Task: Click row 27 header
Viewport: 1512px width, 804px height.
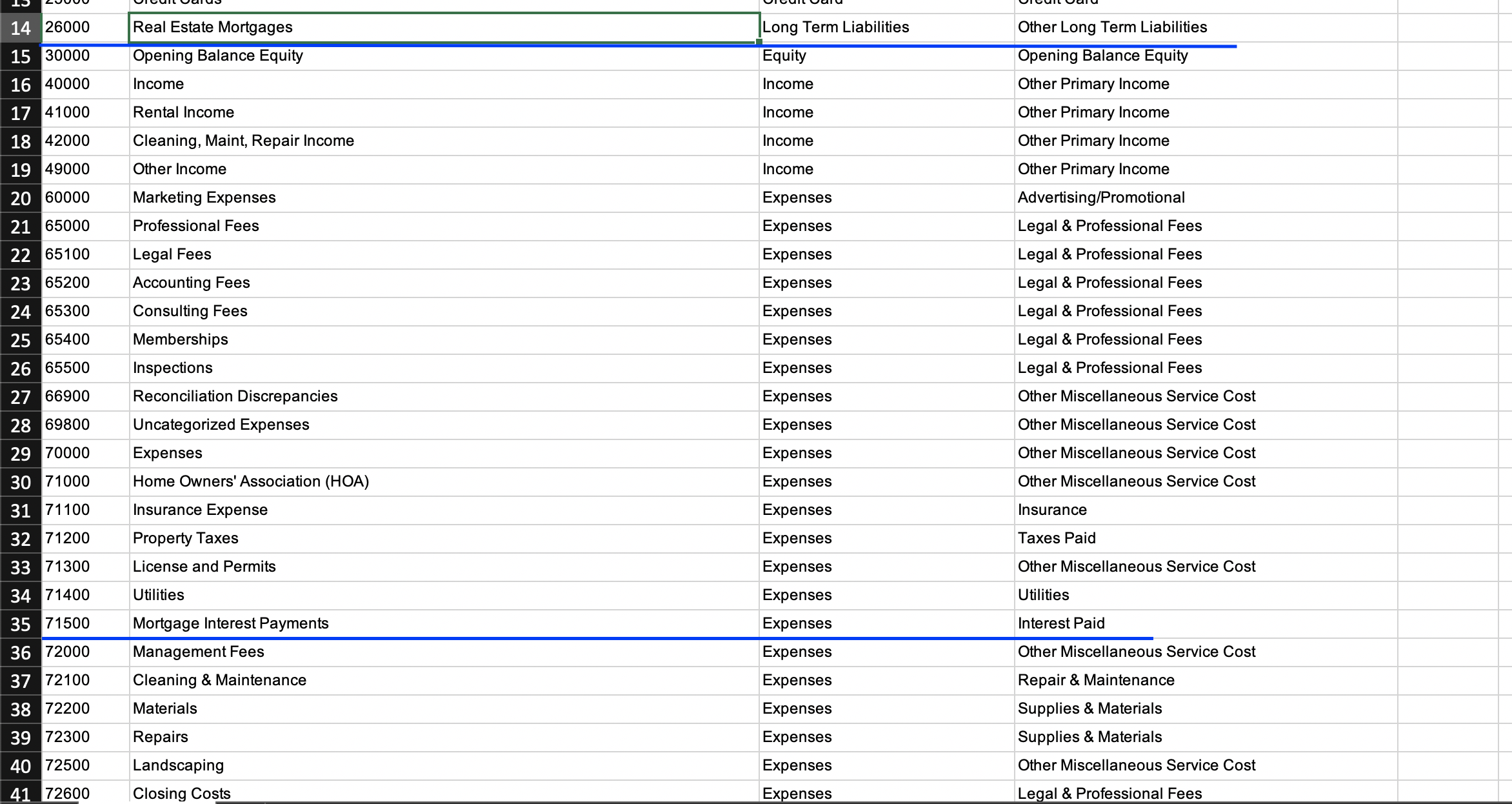Action: click(x=21, y=397)
